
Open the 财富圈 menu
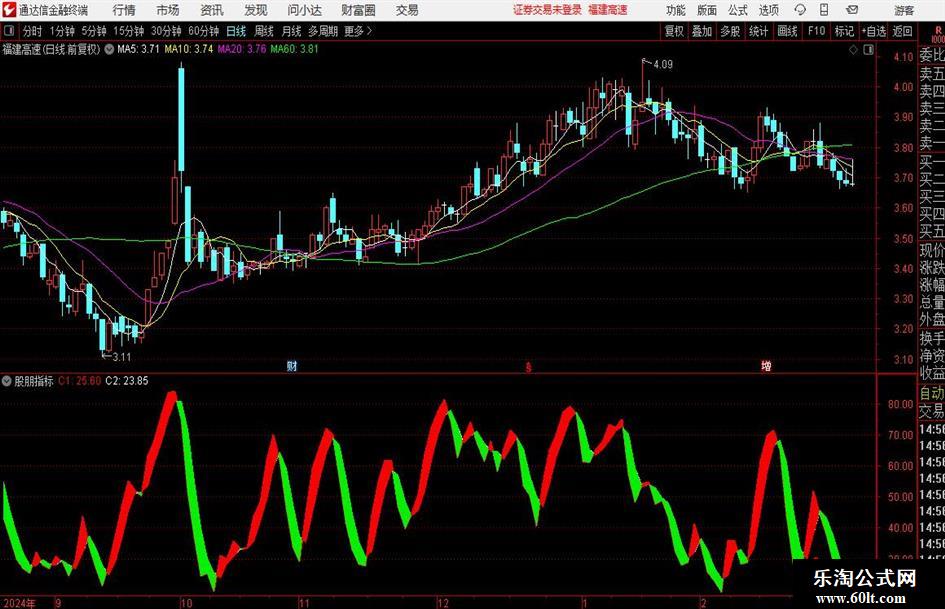(358, 10)
